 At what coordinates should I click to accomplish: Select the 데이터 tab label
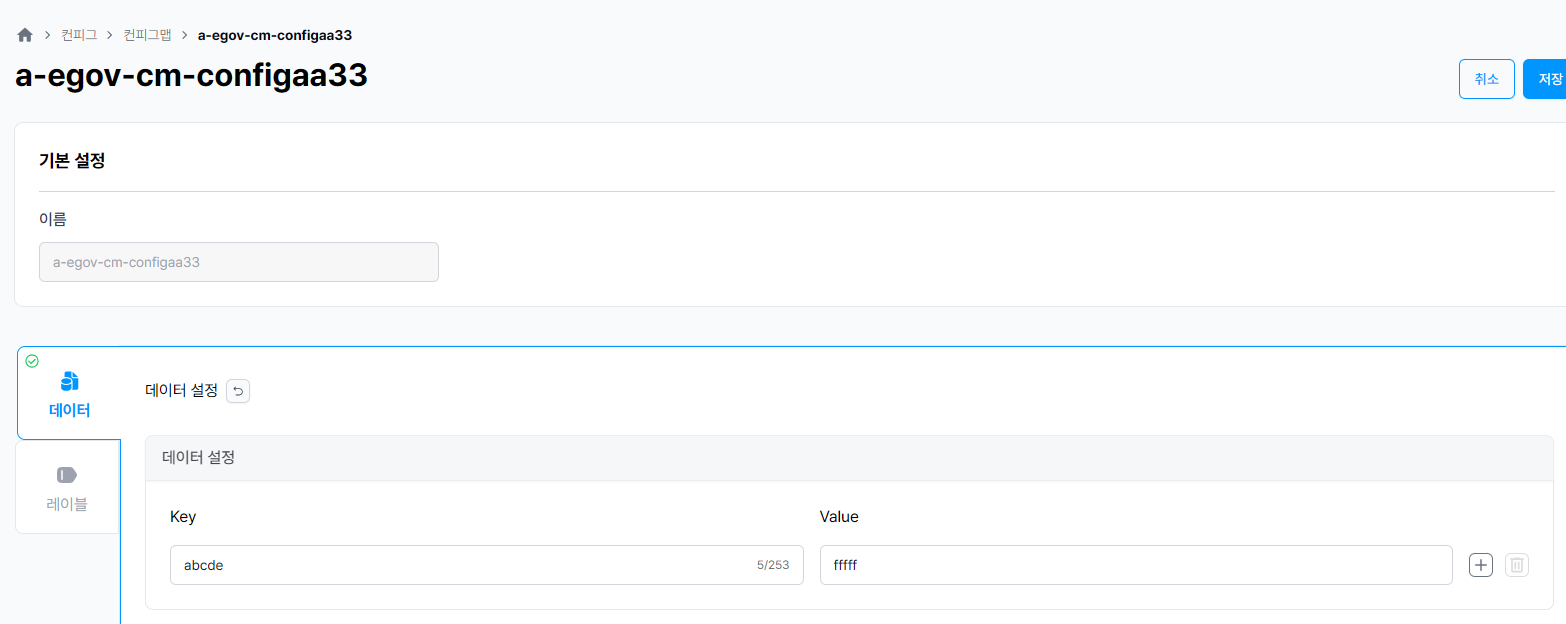click(x=69, y=410)
